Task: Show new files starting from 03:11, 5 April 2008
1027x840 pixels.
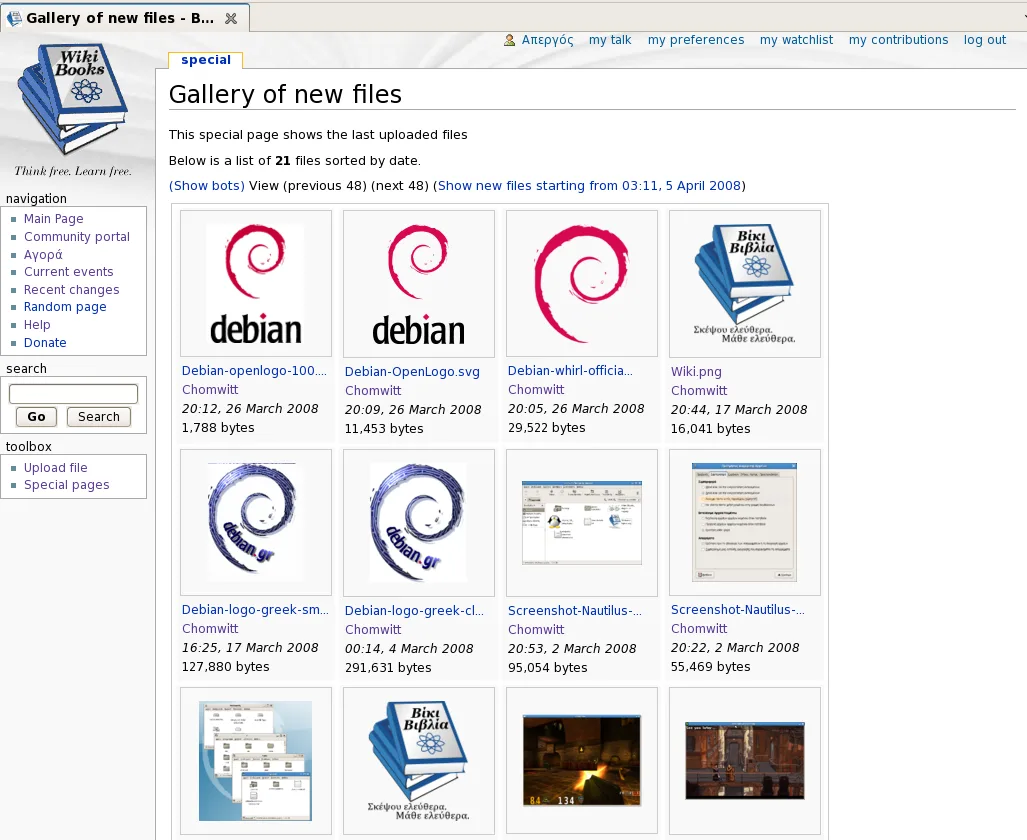Action: [x=589, y=185]
